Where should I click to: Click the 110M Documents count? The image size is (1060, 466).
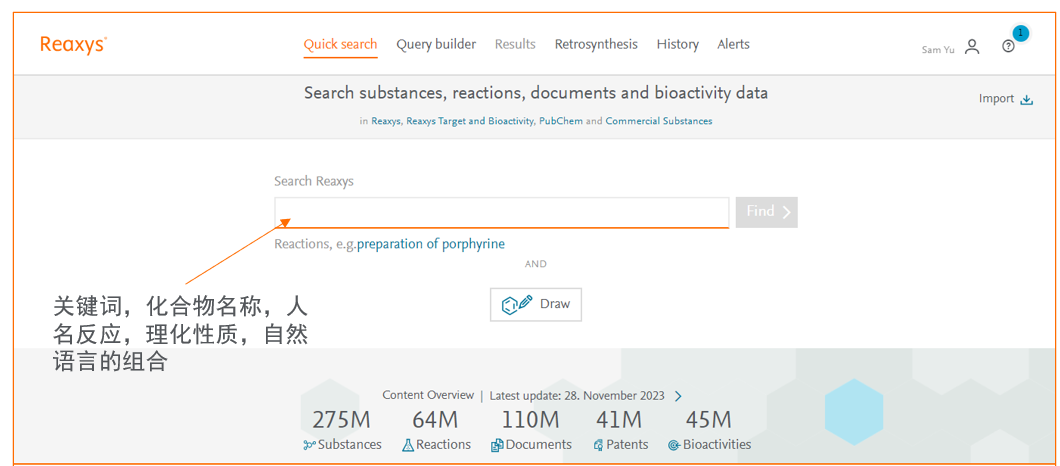click(530, 420)
